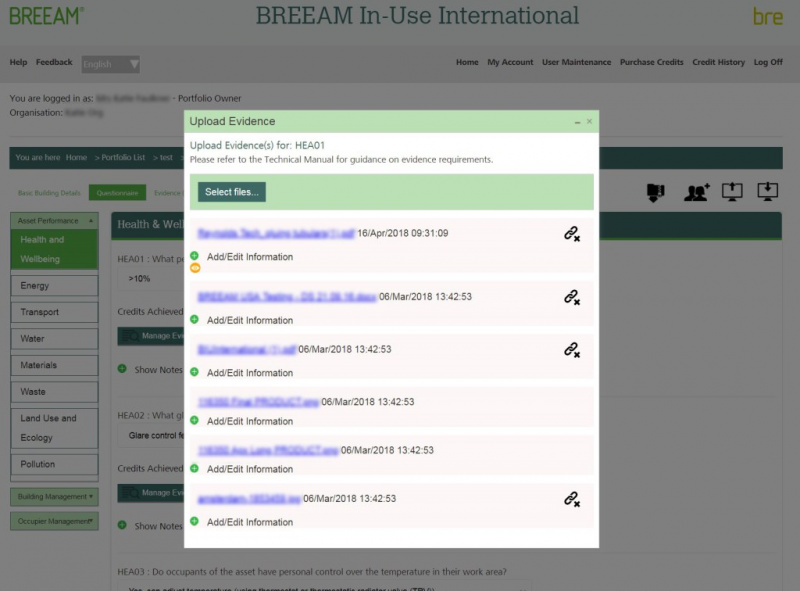Open Help in the top bar
This screenshot has width=800, height=591.
(x=18, y=62)
